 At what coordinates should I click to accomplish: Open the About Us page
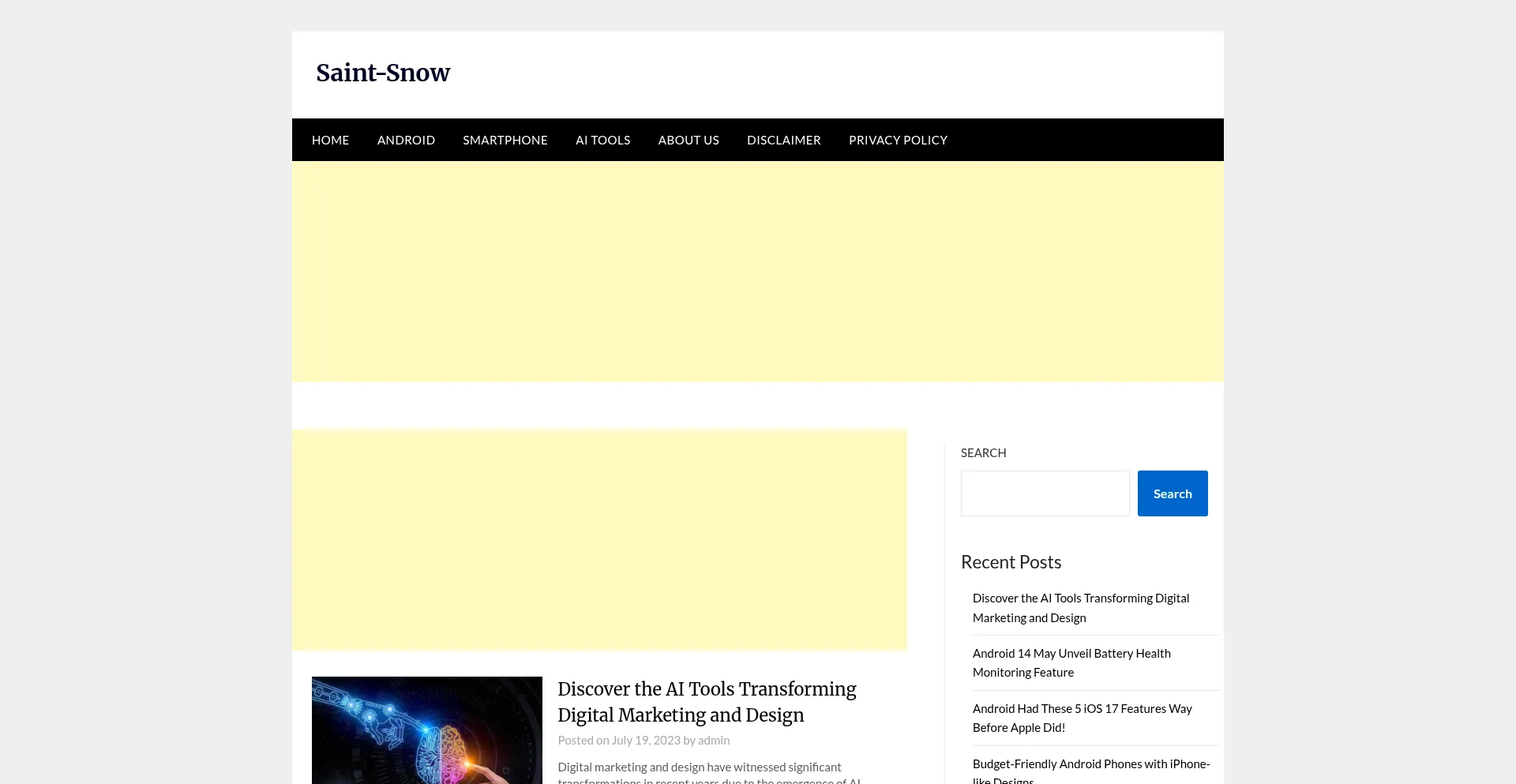pos(689,140)
